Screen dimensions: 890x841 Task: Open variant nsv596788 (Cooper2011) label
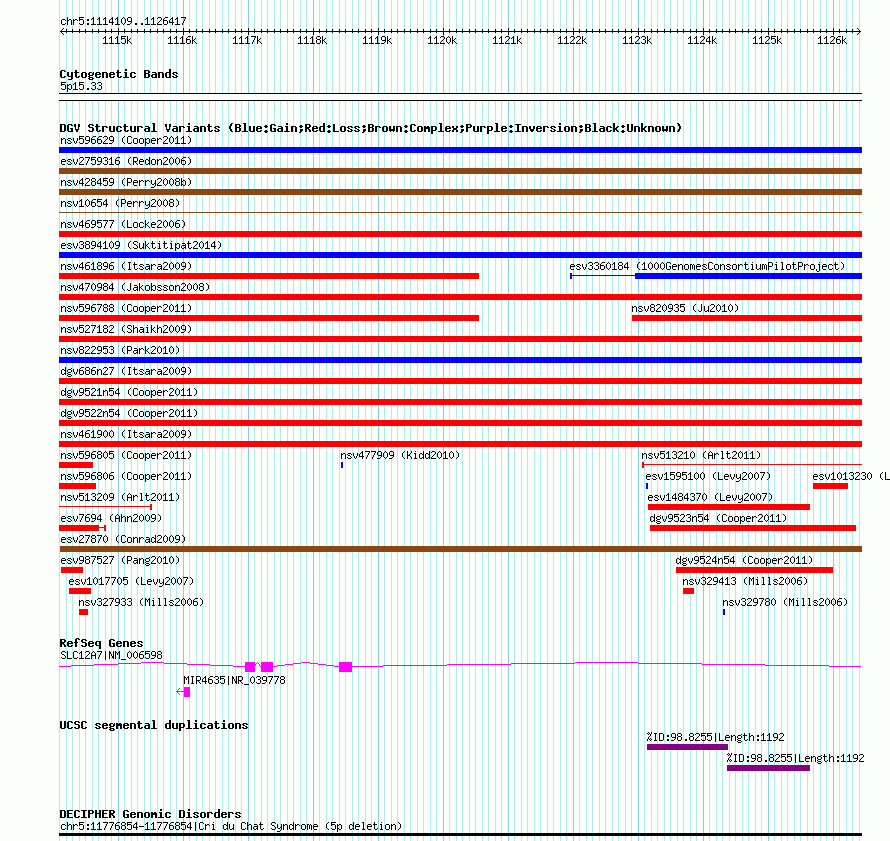pyautogui.click(x=126, y=308)
